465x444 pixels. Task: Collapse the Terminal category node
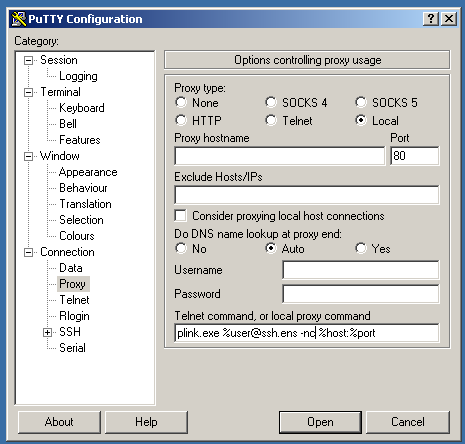click(x=29, y=92)
